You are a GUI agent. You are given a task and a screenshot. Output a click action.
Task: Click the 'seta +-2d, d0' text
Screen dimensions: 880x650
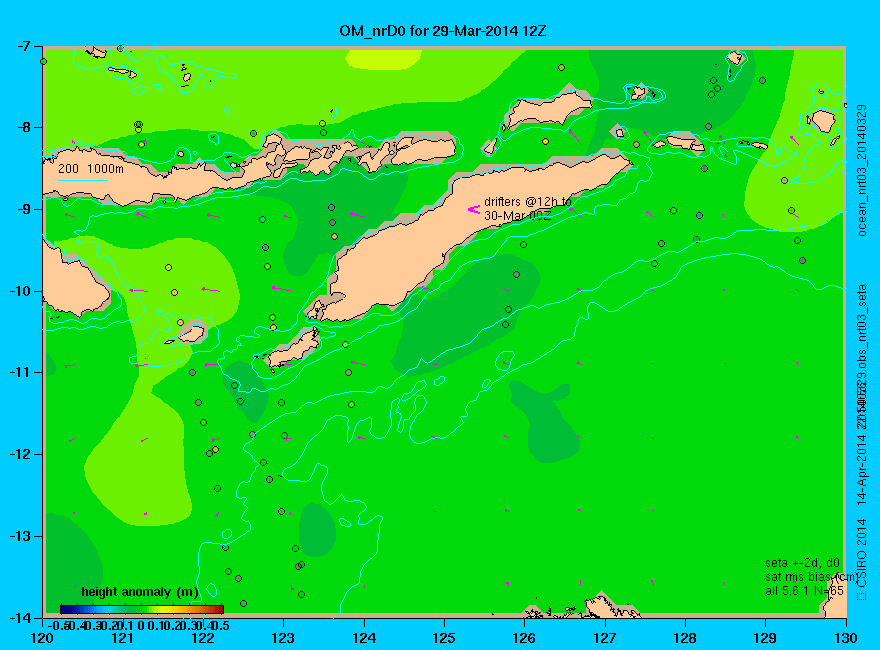tap(802, 563)
